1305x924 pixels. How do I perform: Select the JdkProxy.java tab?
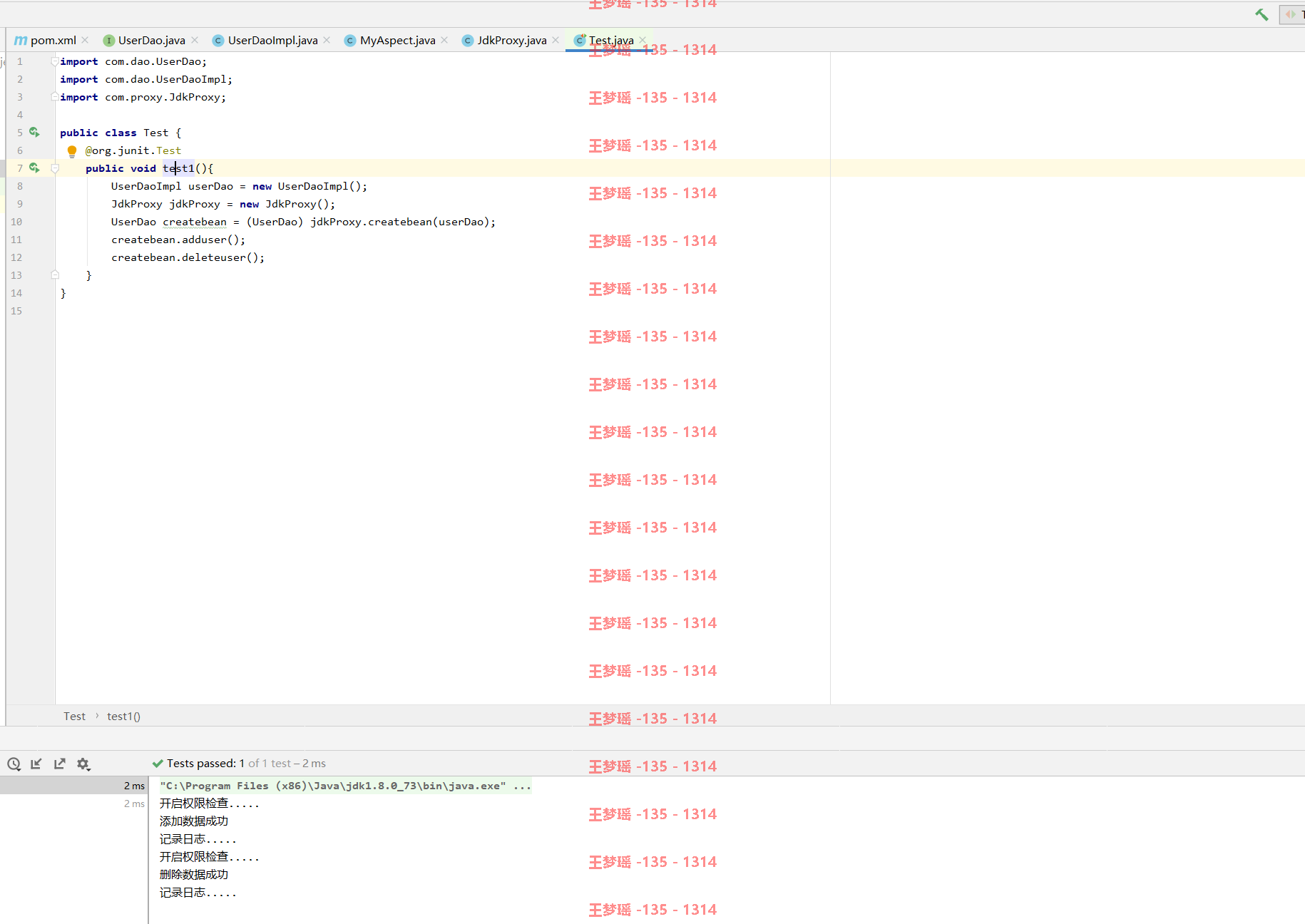tap(511, 41)
